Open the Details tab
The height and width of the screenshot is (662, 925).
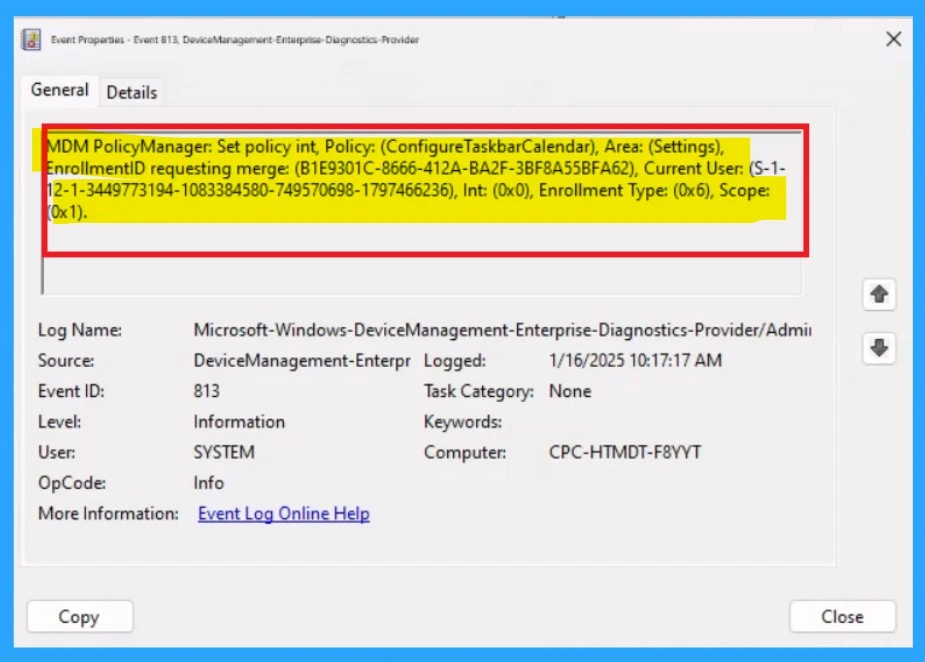tap(132, 93)
